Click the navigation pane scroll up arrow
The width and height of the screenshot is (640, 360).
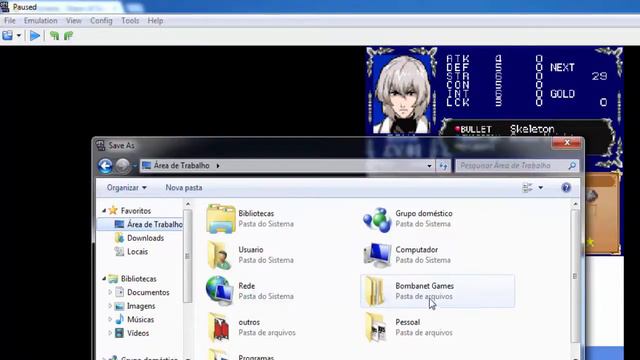[x=188, y=204]
